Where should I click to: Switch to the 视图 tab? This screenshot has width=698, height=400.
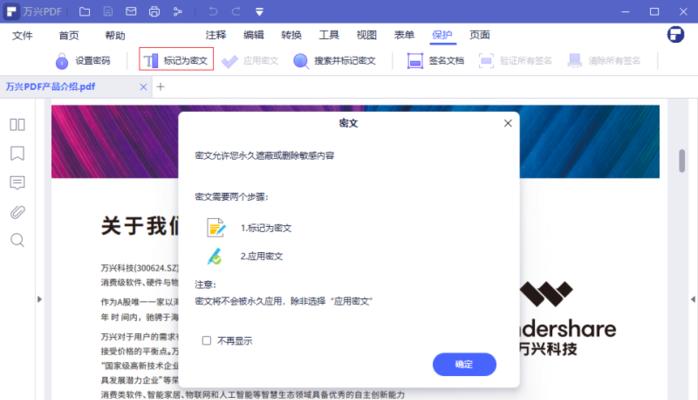(367, 35)
